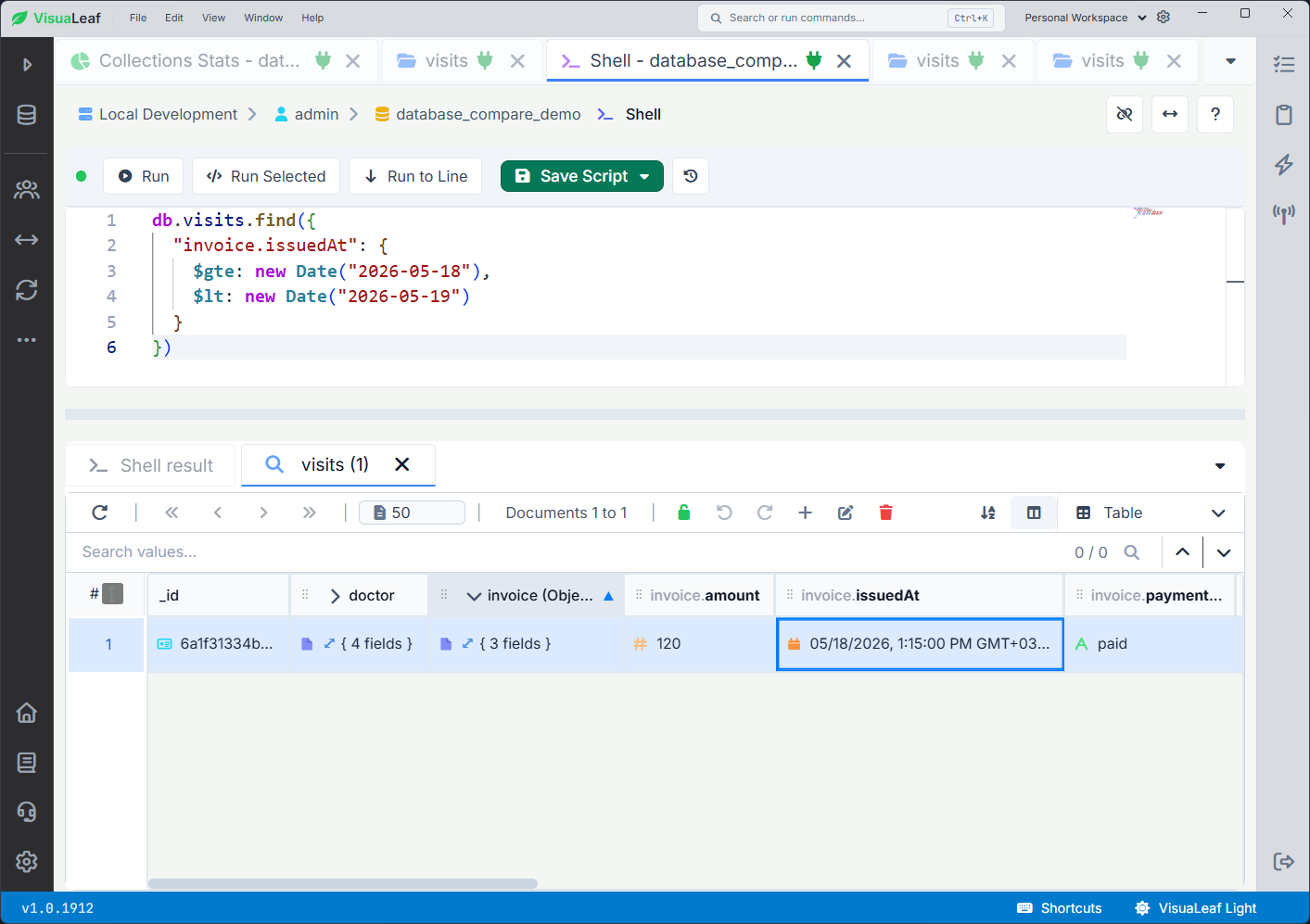The width and height of the screenshot is (1310, 924).
Task: Open the broadcast tower icon in right panel
Action: point(1284,214)
